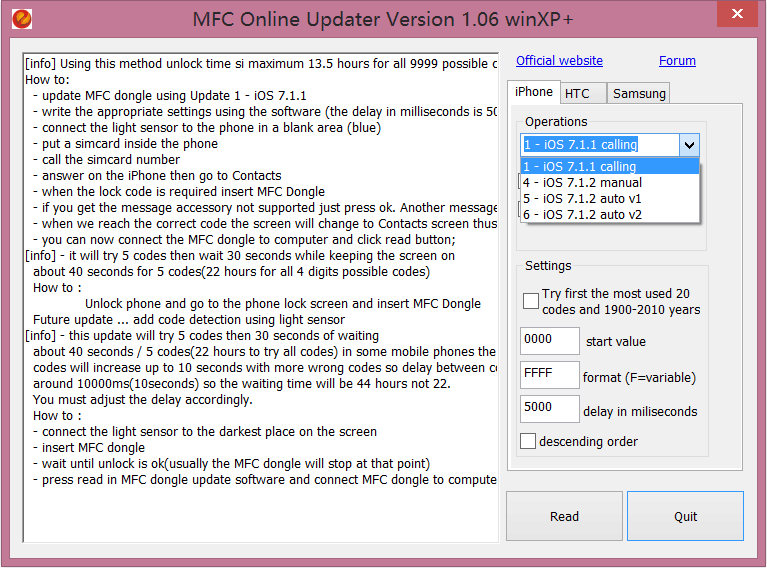Switch to the iPhone tab
The width and height of the screenshot is (767, 568).
pos(533,92)
